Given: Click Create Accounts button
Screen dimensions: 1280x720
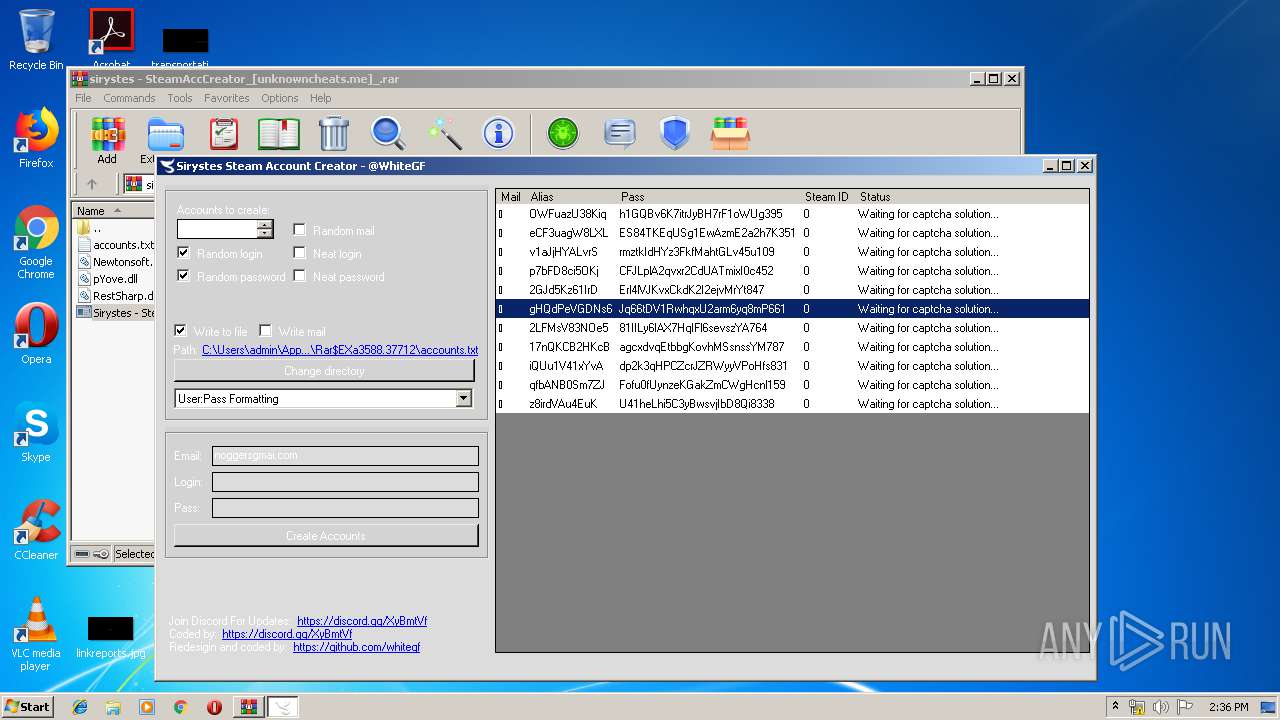Looking at the screenshot, I should tap(326, 536).
